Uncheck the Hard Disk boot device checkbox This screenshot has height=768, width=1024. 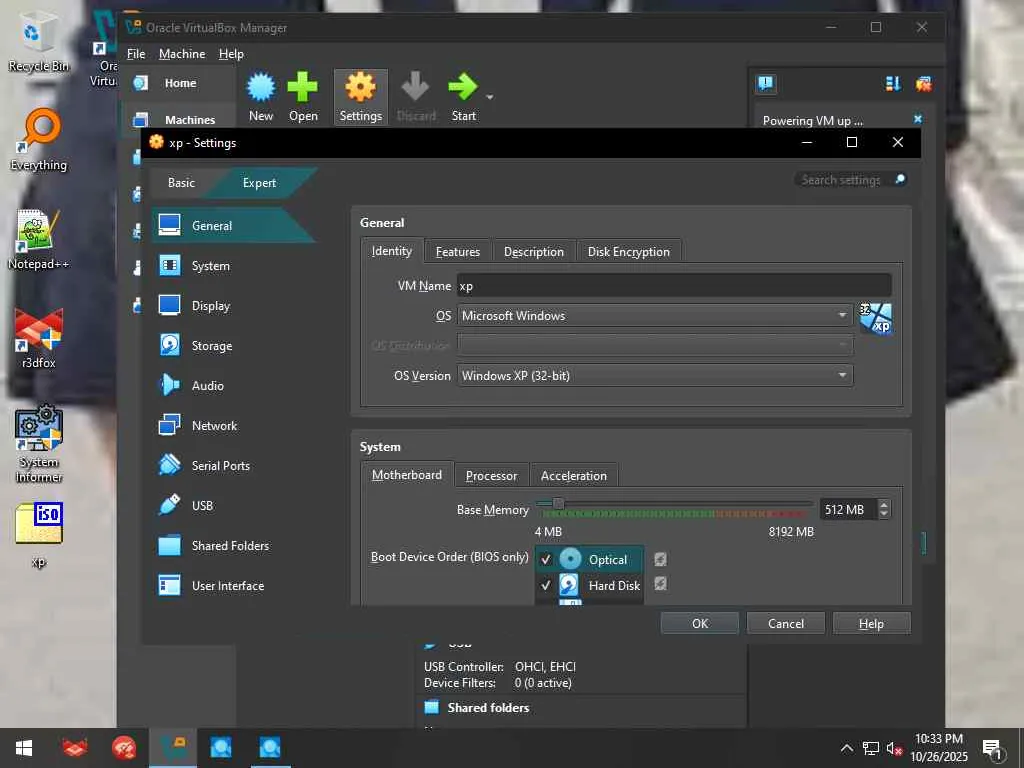(x=546, y=585)
